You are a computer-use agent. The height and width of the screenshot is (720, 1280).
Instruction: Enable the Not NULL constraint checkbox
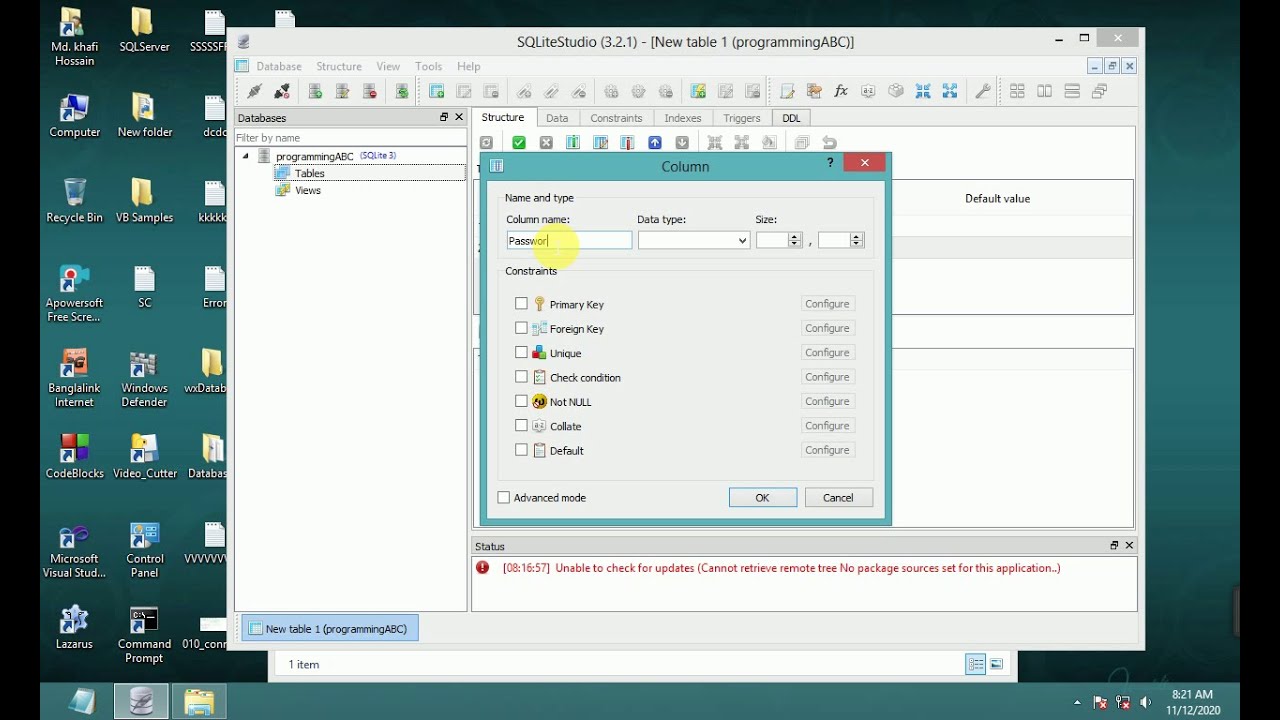coord(521,402)
